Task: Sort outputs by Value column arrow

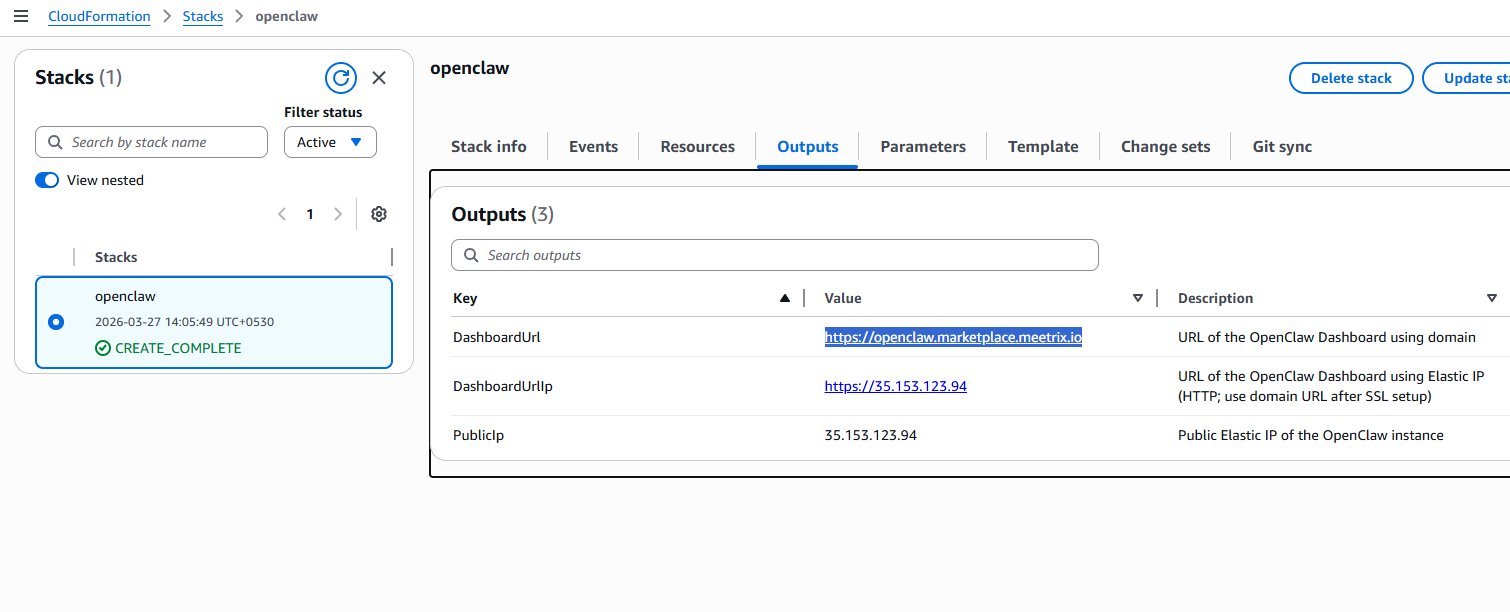Action: click(1137, 298)
